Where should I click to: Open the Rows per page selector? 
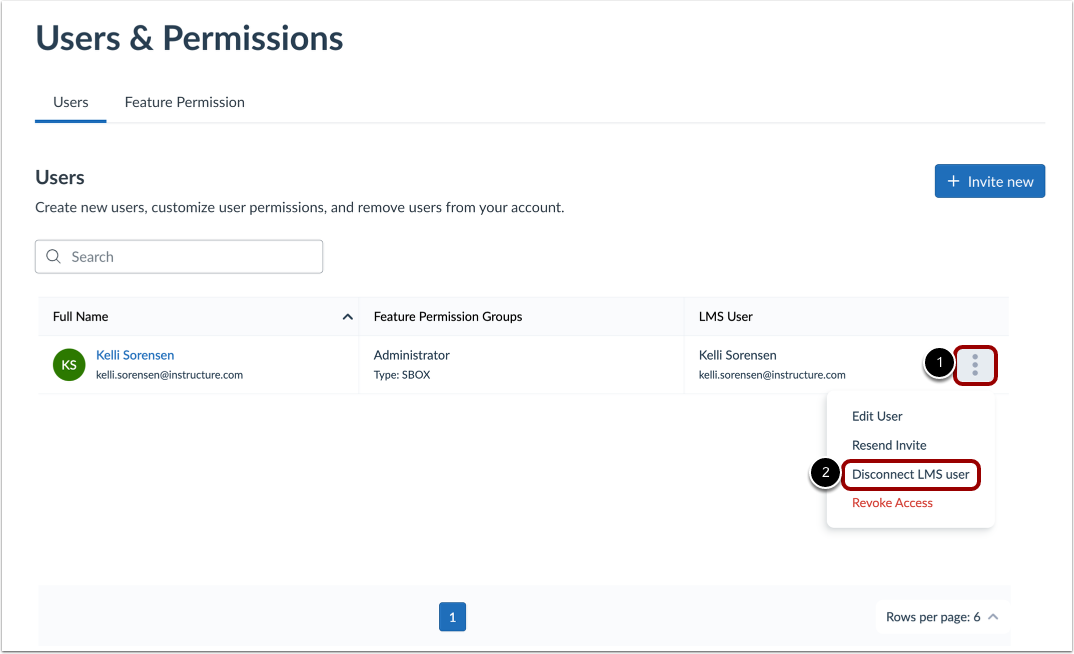point(941,616)
